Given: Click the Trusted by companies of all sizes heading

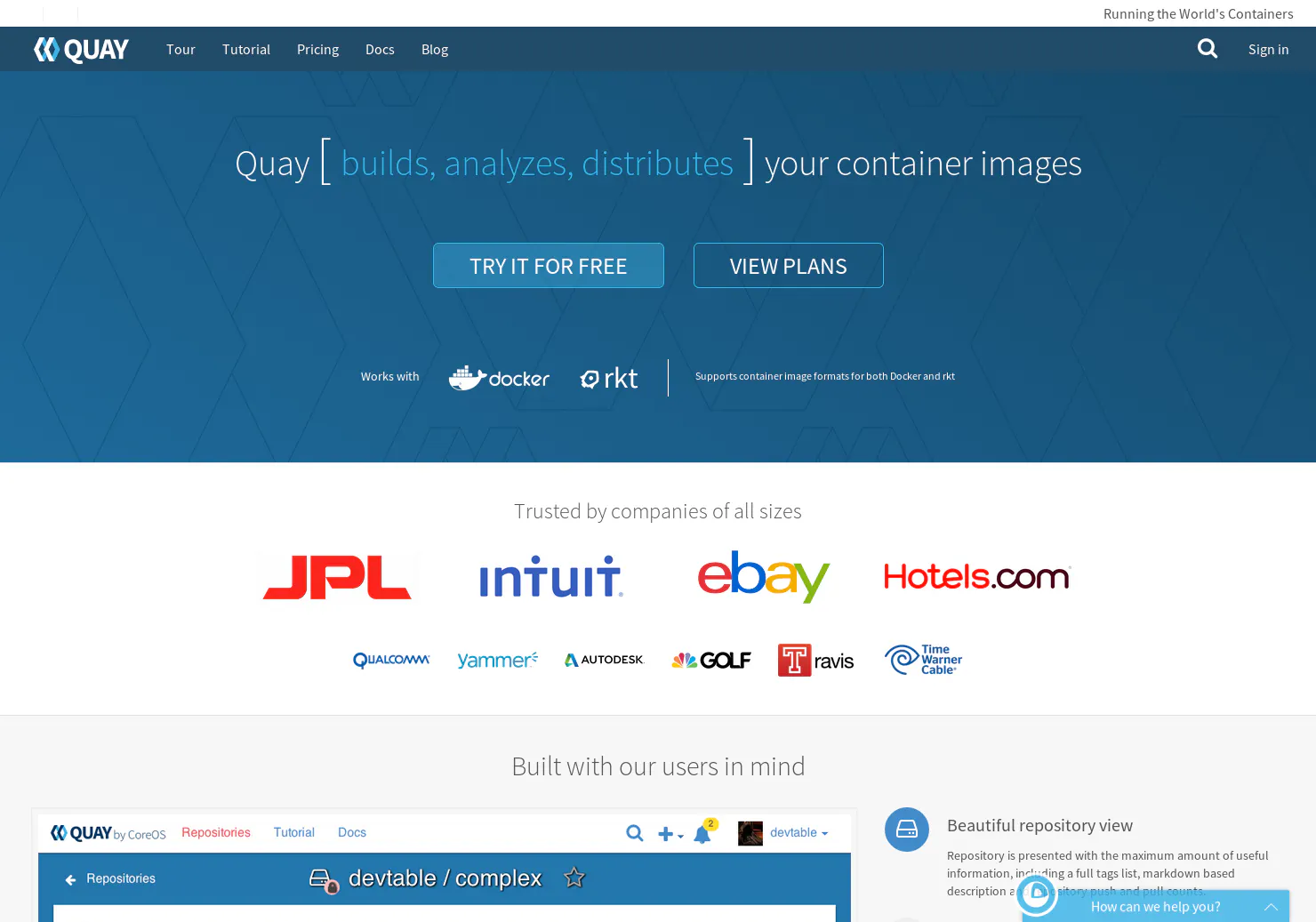Looking at the screenshot, I should [x=658, y=511].
